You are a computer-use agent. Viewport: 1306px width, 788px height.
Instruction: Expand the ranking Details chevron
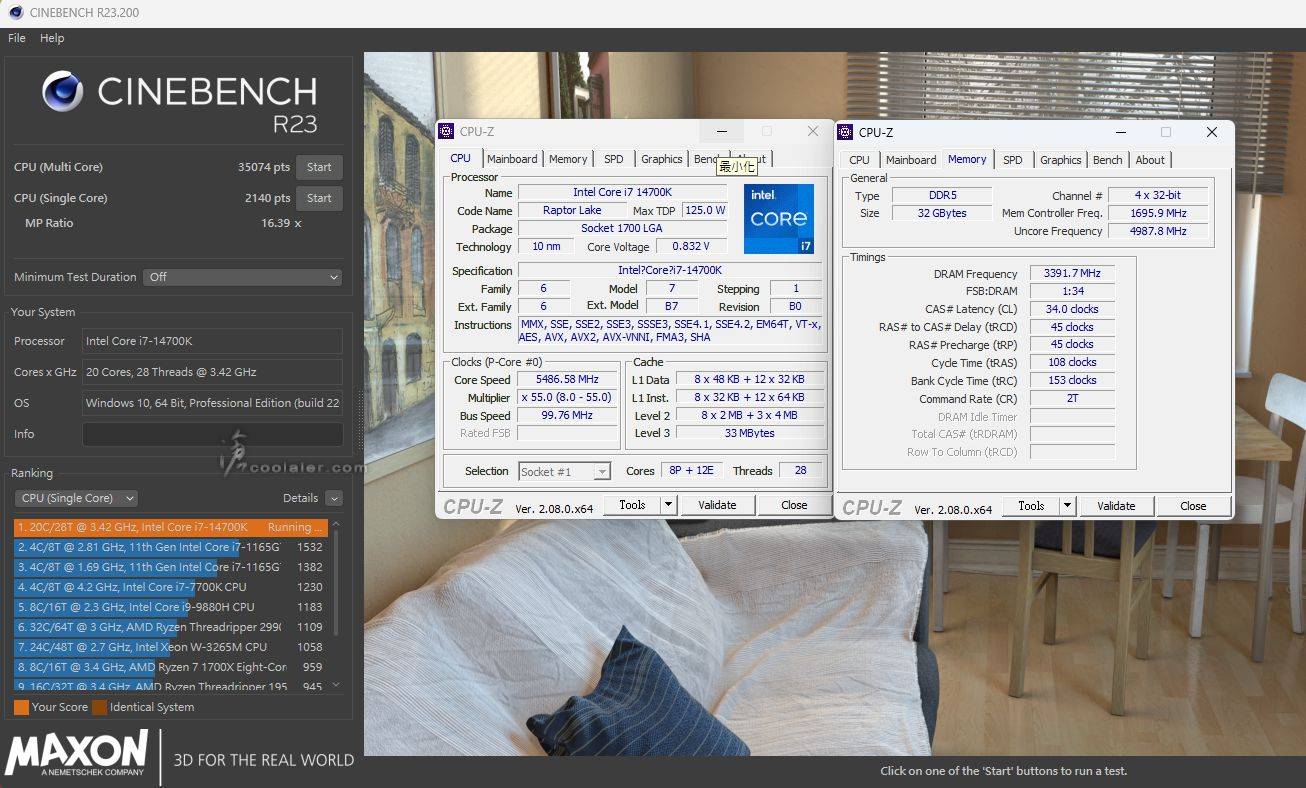[x=334, y=498]
